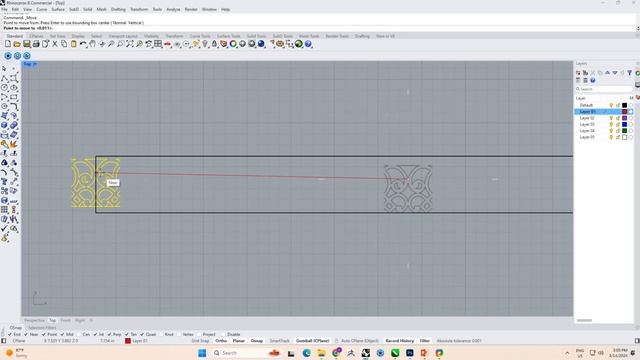Switch to the Curve Tools toolbar tab
The height and width of the screenshot is (360, 640).
tap(200, 36)
